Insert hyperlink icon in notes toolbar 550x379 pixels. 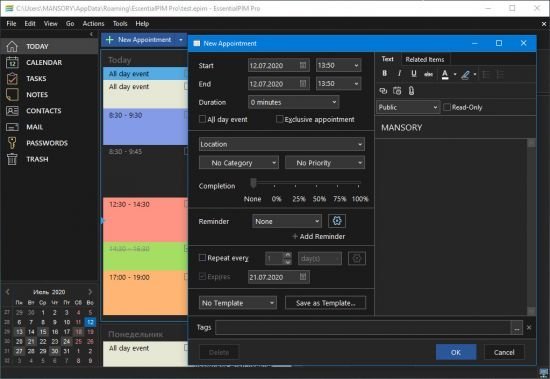point(383,91)
